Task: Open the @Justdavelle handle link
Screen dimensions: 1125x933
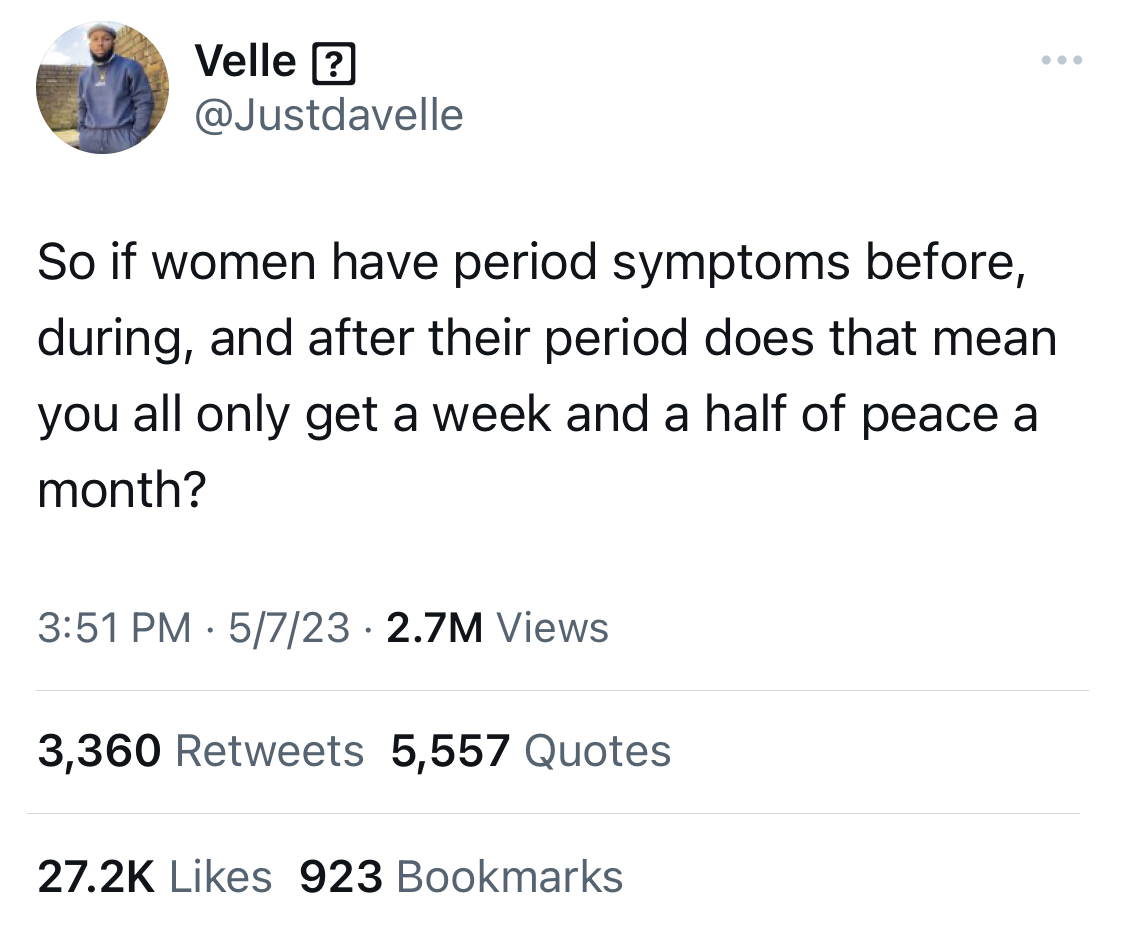Action: pos(329,115)
